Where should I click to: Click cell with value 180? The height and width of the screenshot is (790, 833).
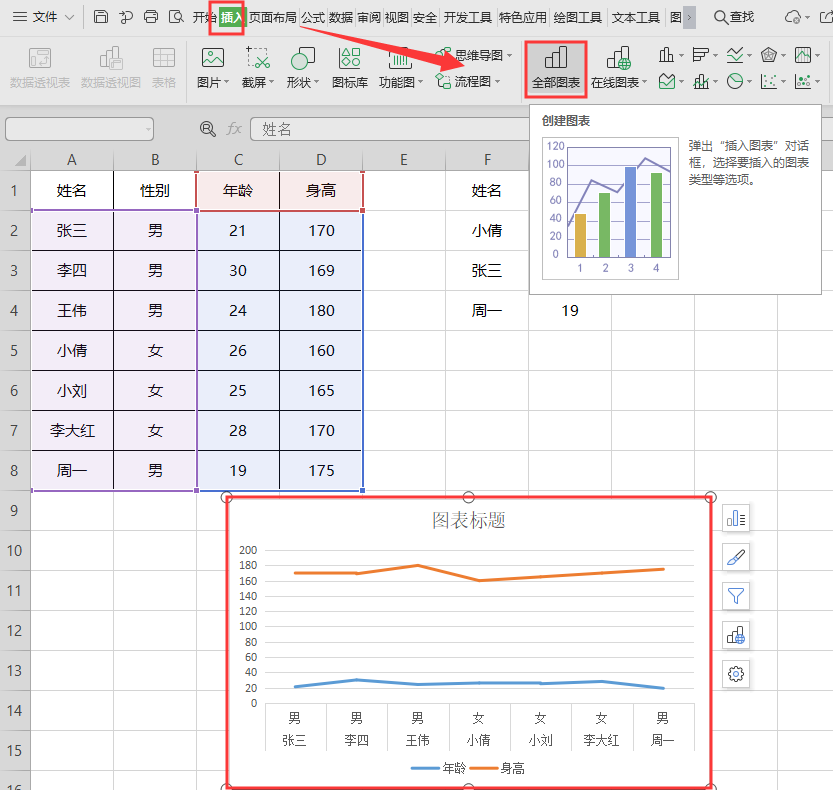coord(321,310)
